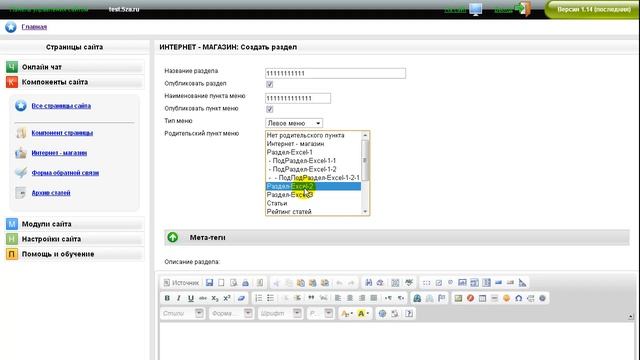Click the Insert Table icon in editor
The width and height of the screenshot is (640, 360).
[x=482, y=298]
